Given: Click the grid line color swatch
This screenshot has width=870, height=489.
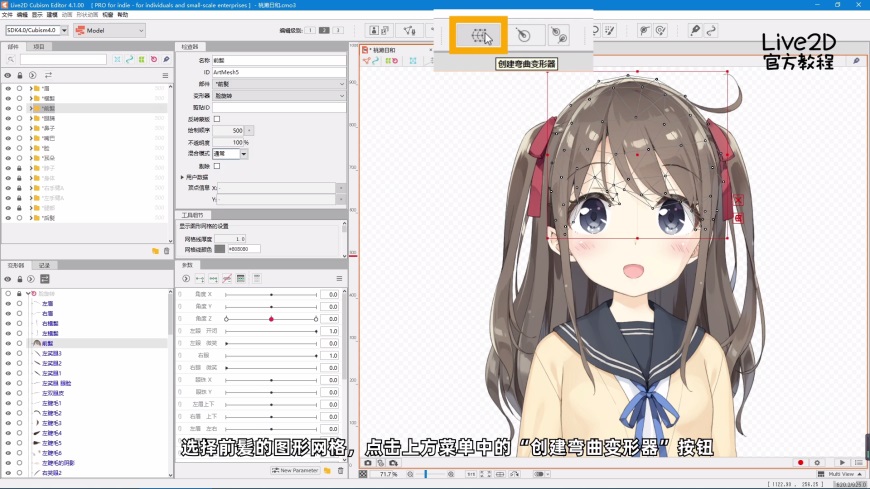Looking at the screenshot, I should [220, 249].
